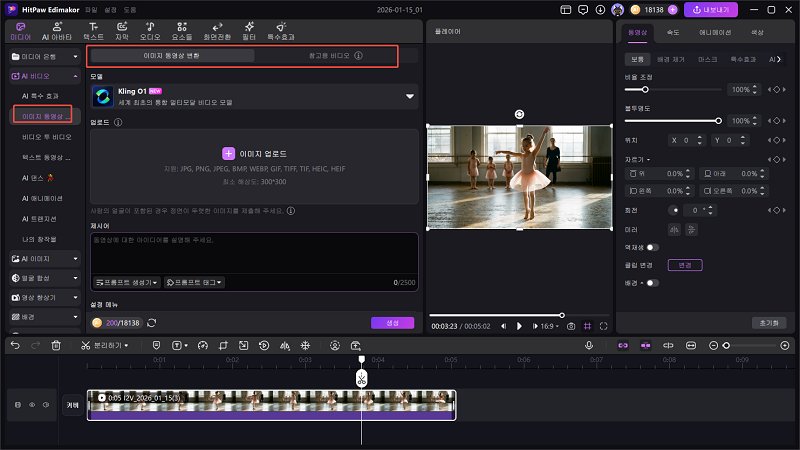The width and height of the screenshot is (800, 450).
Task: Click the microphone voice record icon
Action: (x=589, y=345)
